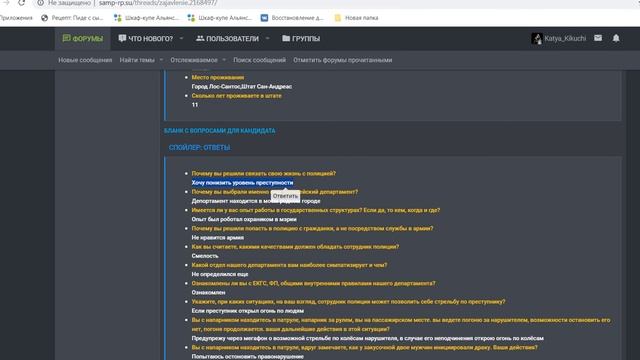This screenshot has width=640, height=360.
Task: Open Katya_Kikuchi account menu
Action: [x=559, y=38]
